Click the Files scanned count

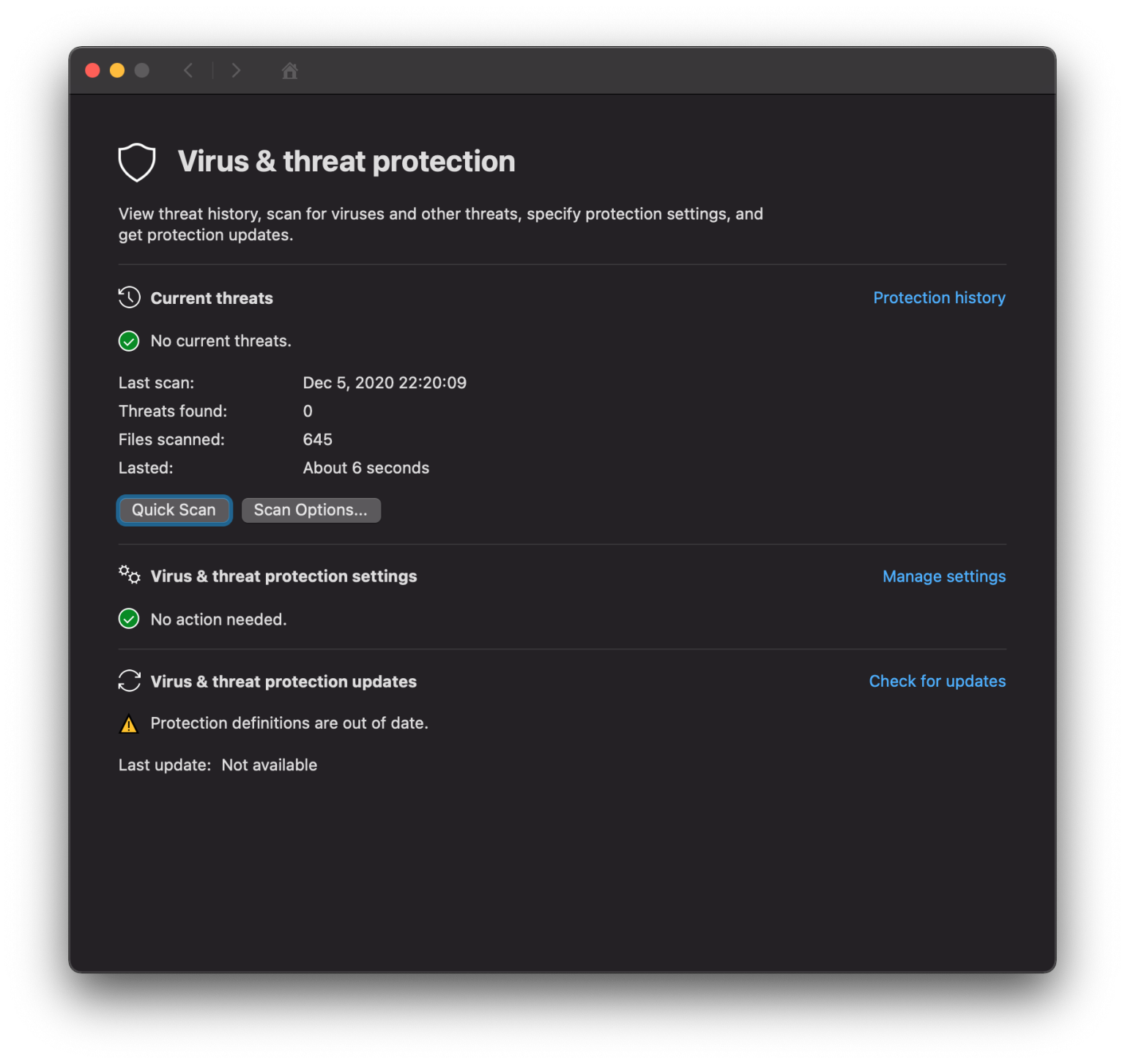317,439
